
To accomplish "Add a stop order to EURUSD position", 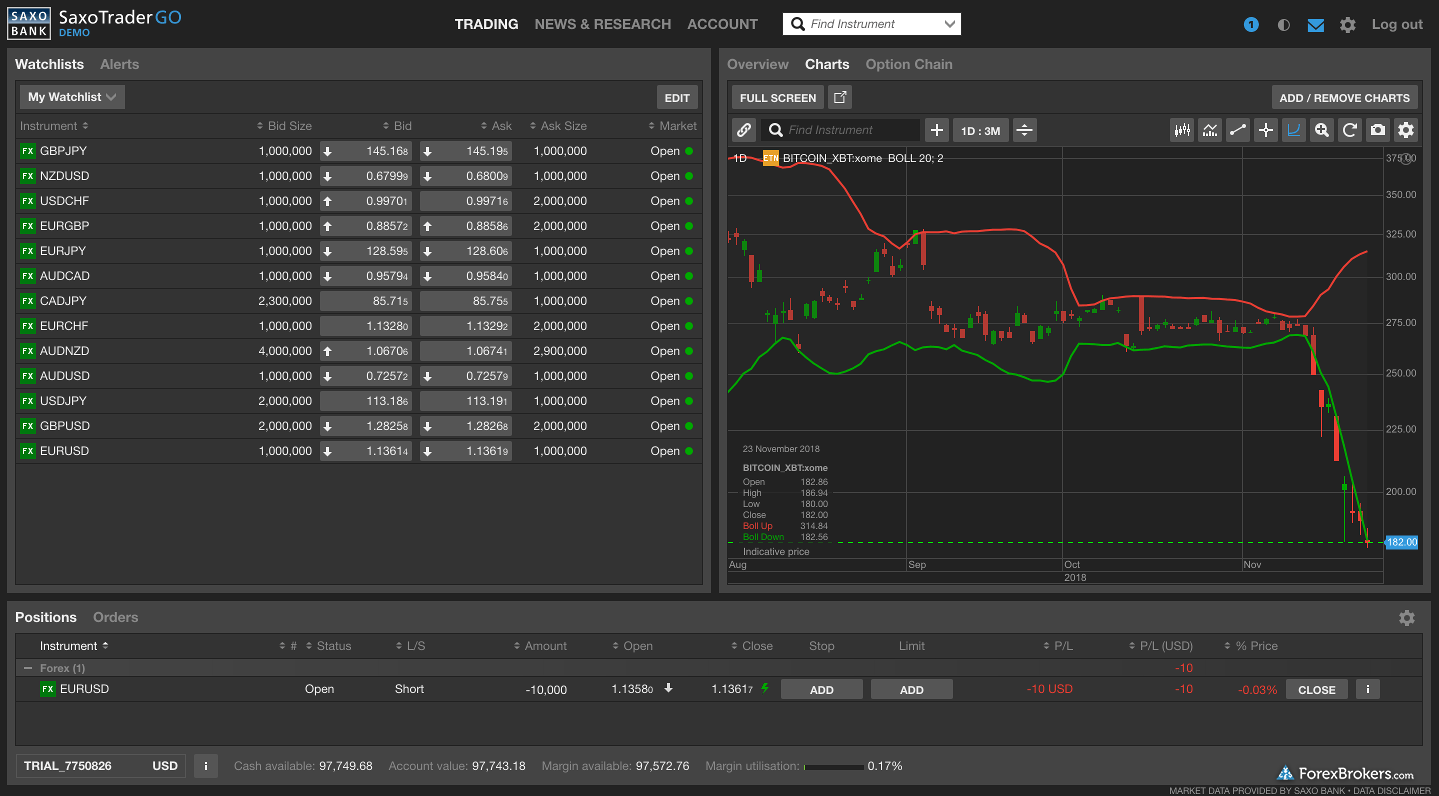I will coord(822,689).
